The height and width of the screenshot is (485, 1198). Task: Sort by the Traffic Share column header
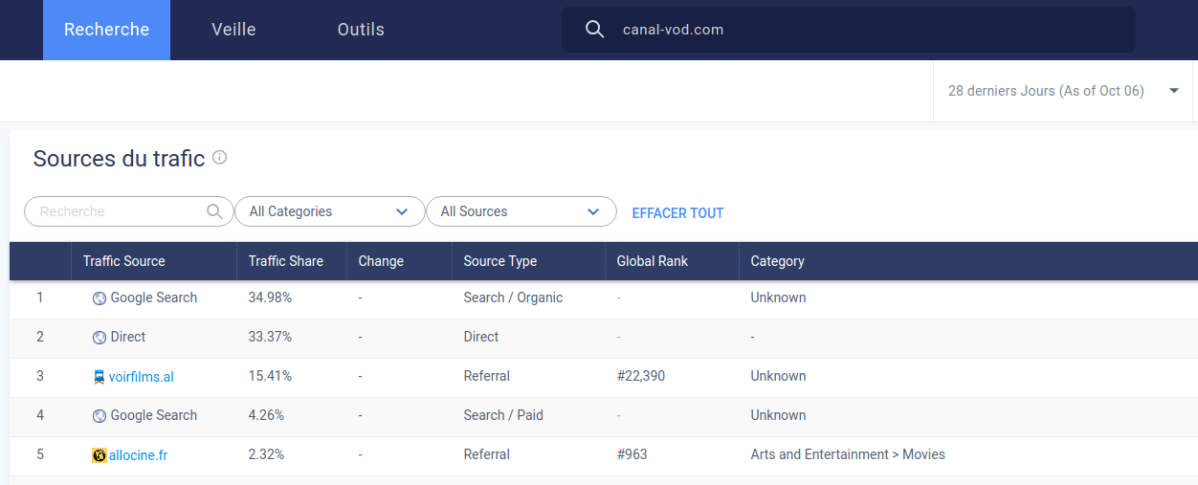pyautogui.click(x=286, y=261)
